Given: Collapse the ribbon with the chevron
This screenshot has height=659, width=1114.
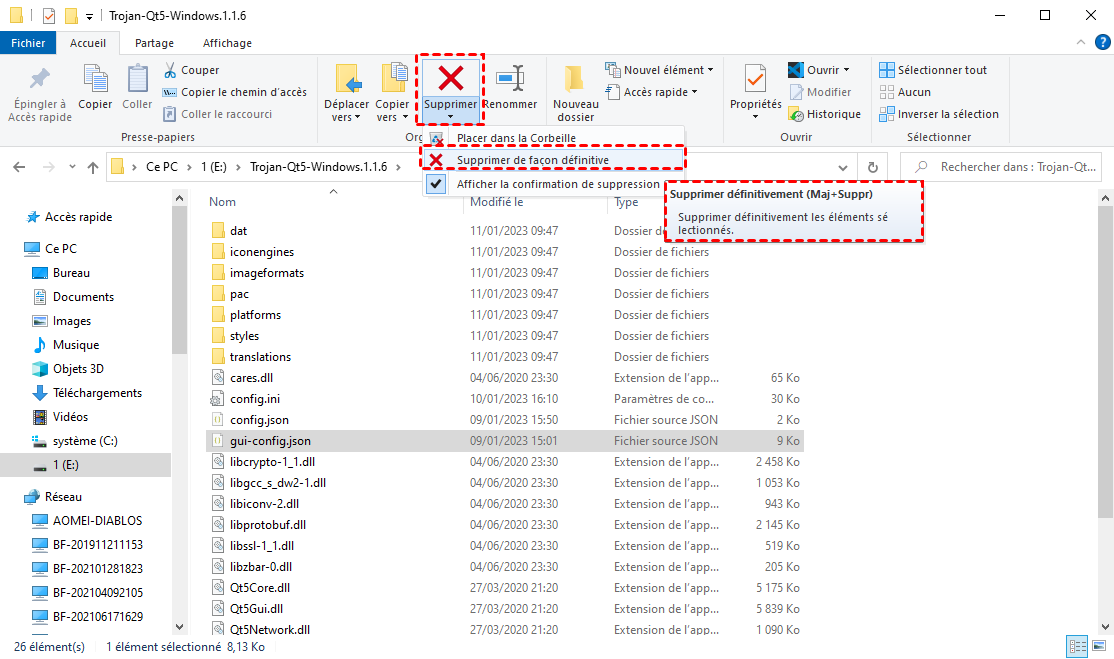Looking at the screenshot, I should pos(1081,43).
